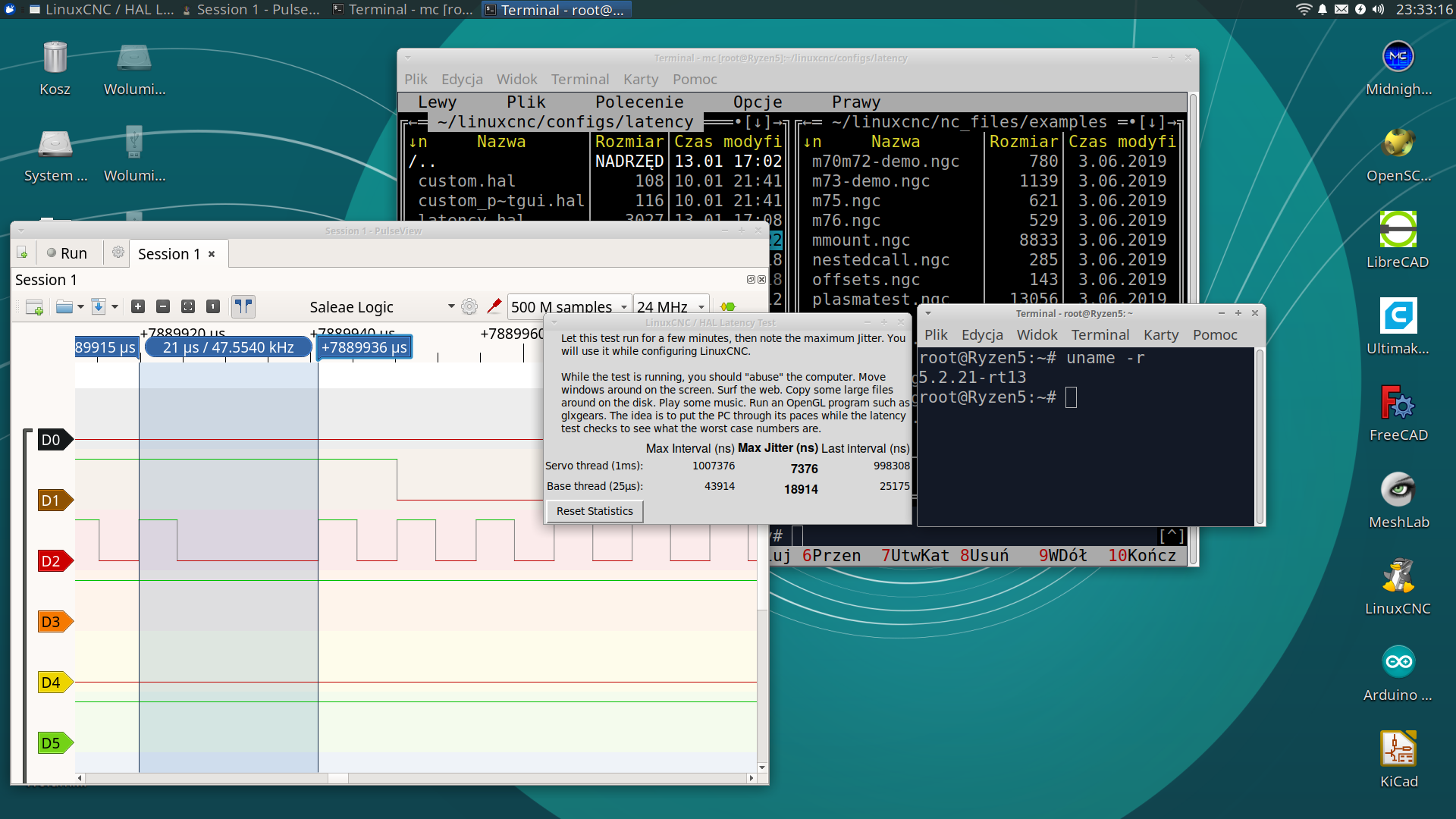
Task: Zoom in on the PulseView trace
Action: 138,306
